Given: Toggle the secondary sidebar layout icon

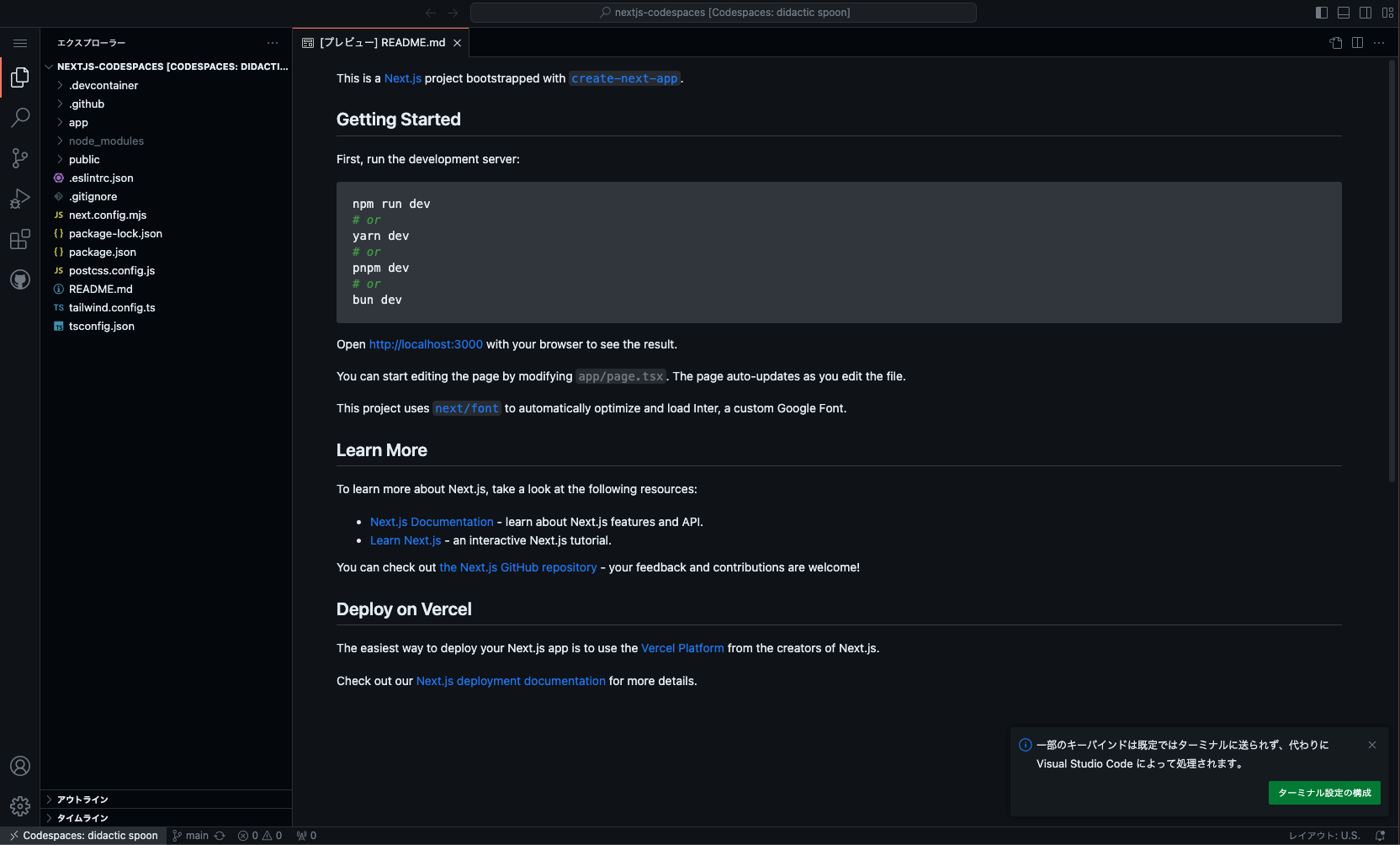Looking at the screenshot, I should pyautogui.click(x=1366, y=13).
